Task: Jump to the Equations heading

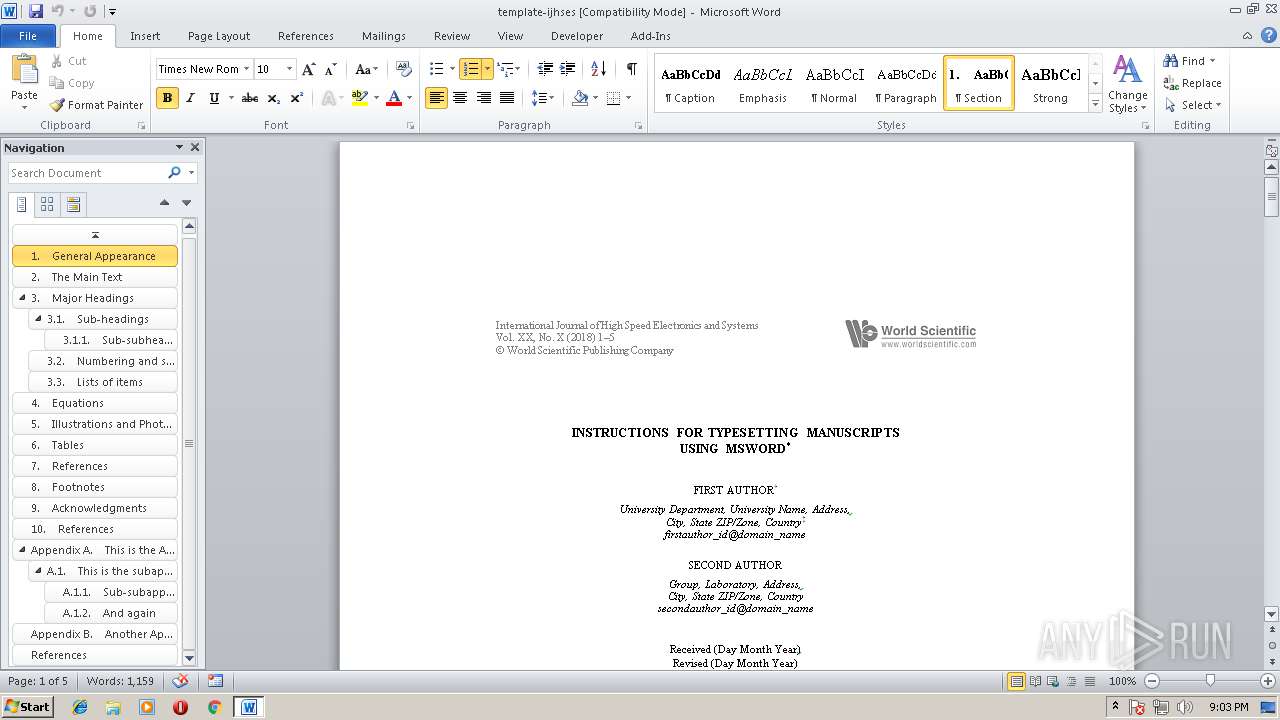Action: (95, 403)
